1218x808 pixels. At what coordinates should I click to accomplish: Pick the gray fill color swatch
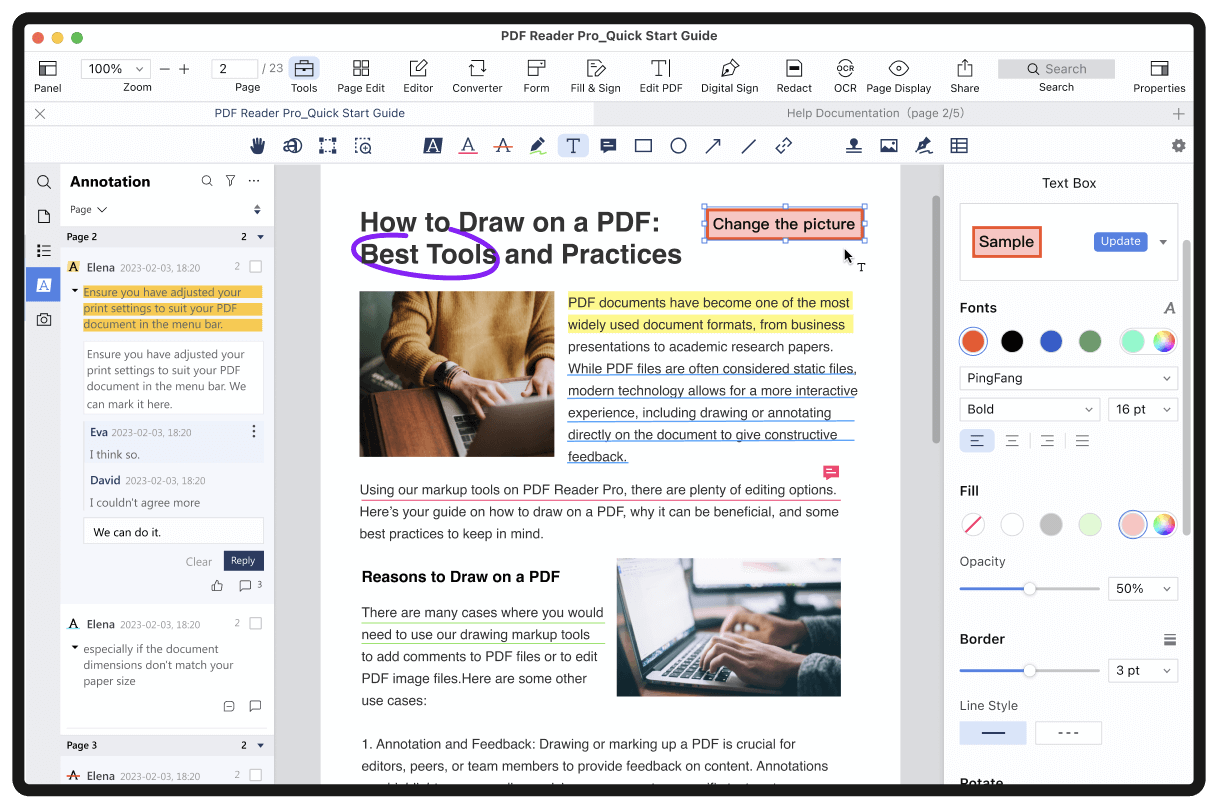[x=1050, y=524]
